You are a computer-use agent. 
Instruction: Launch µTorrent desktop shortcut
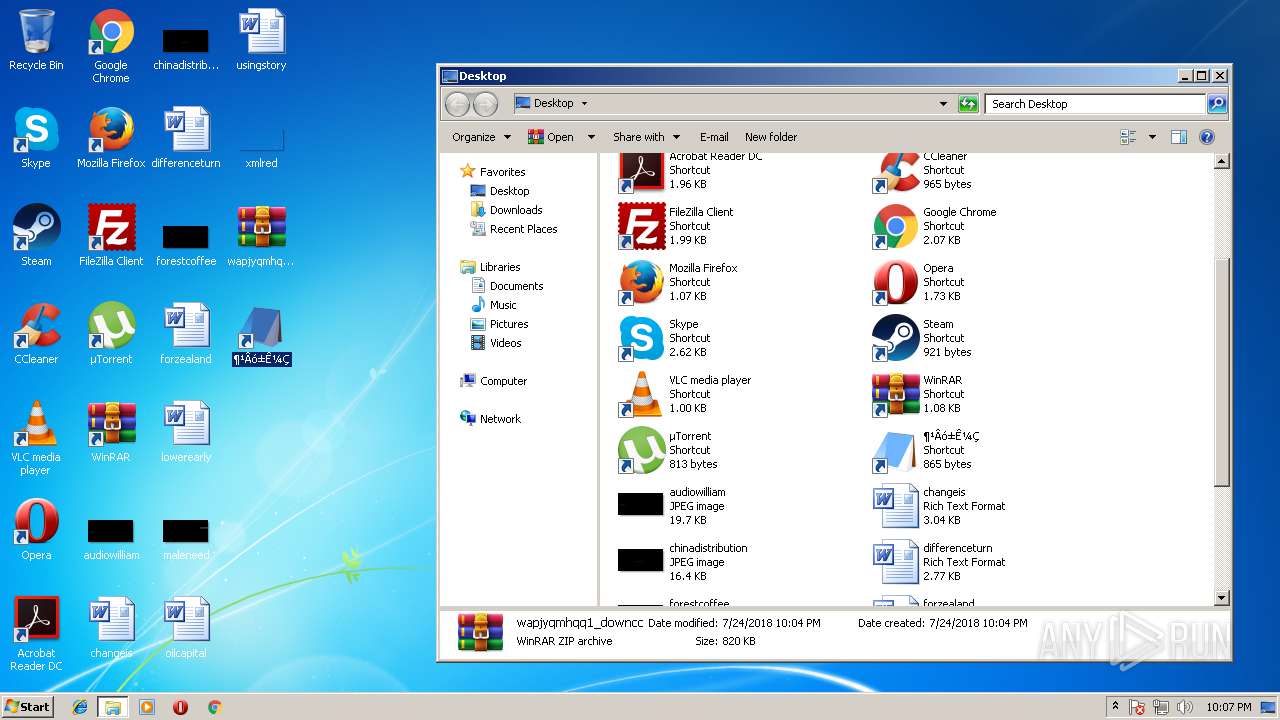point(111,334)
